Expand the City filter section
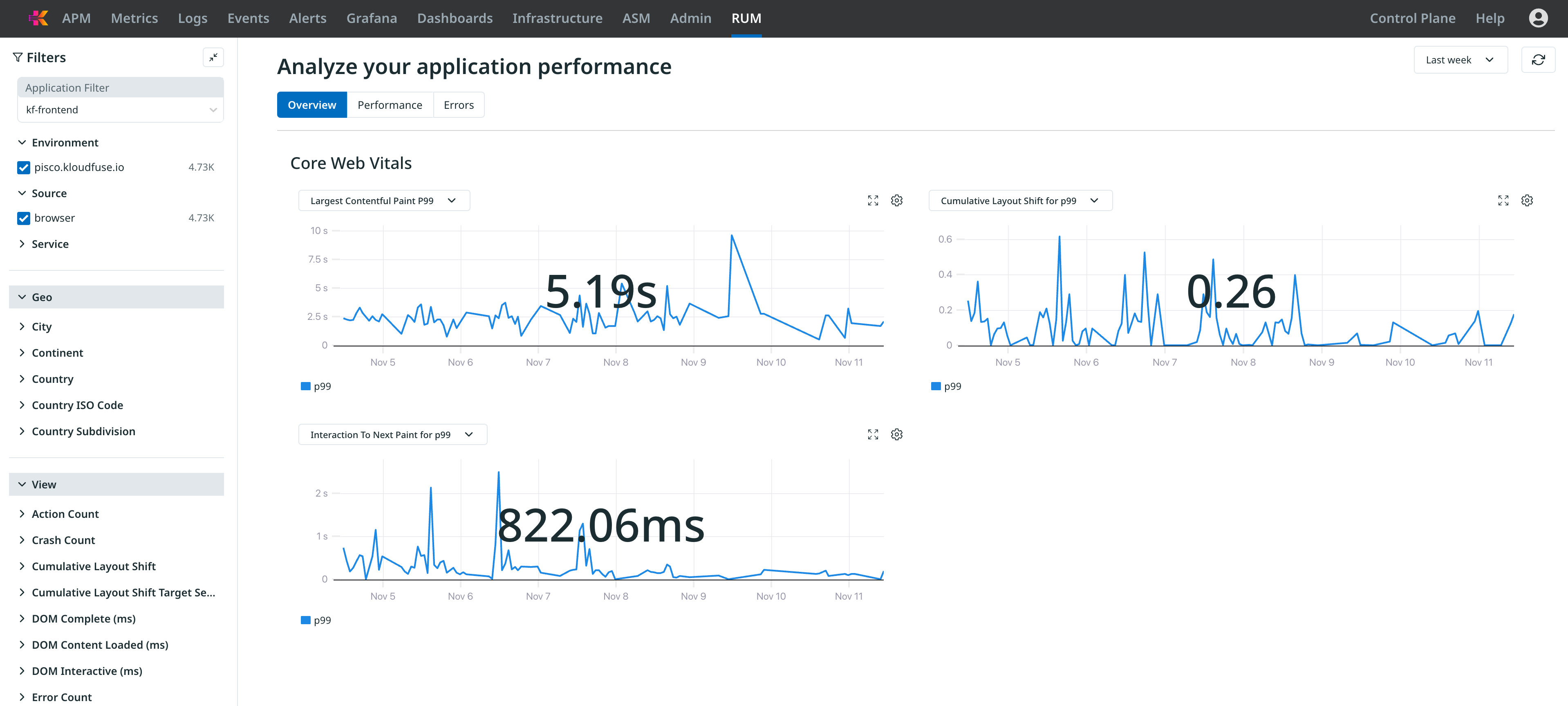The width and height of the screenshot is (1568, 706). (x=42, y=326)
